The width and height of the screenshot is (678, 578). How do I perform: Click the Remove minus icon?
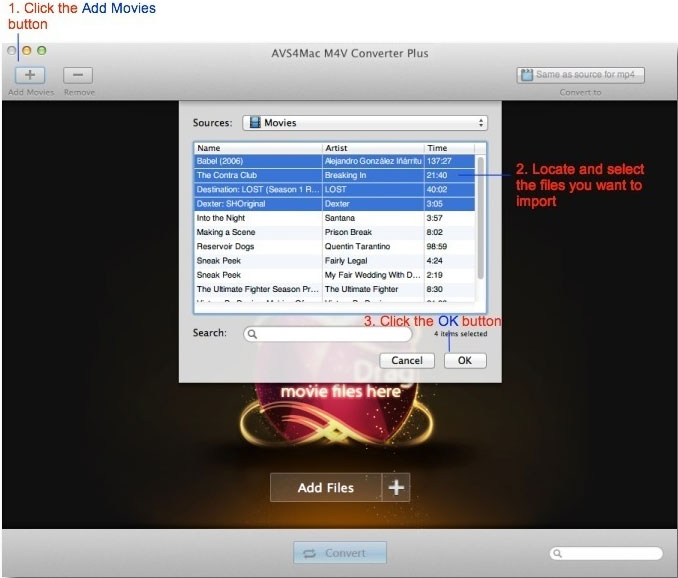[78, 75]
